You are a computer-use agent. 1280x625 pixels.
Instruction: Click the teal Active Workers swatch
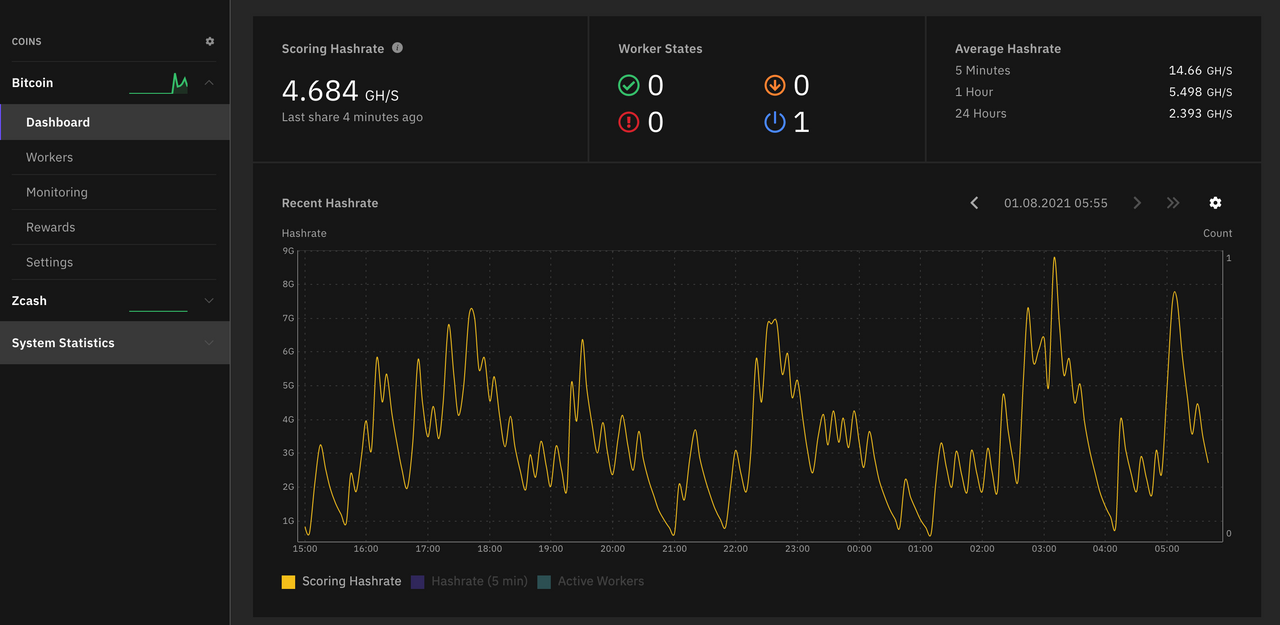click(544, 581)
